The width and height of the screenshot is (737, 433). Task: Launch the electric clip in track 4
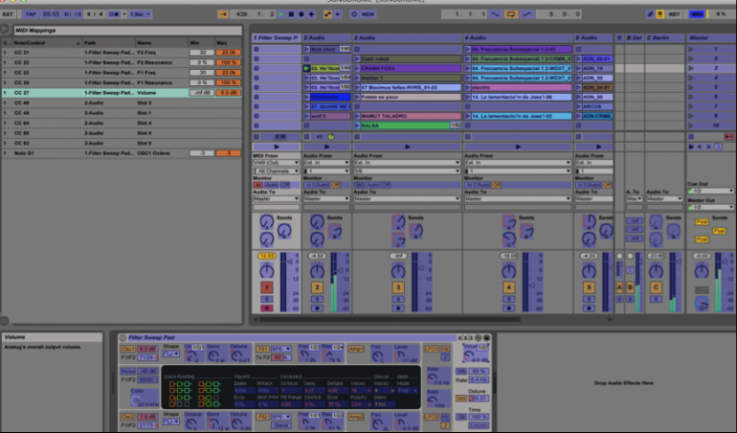(x=468, y=87)
